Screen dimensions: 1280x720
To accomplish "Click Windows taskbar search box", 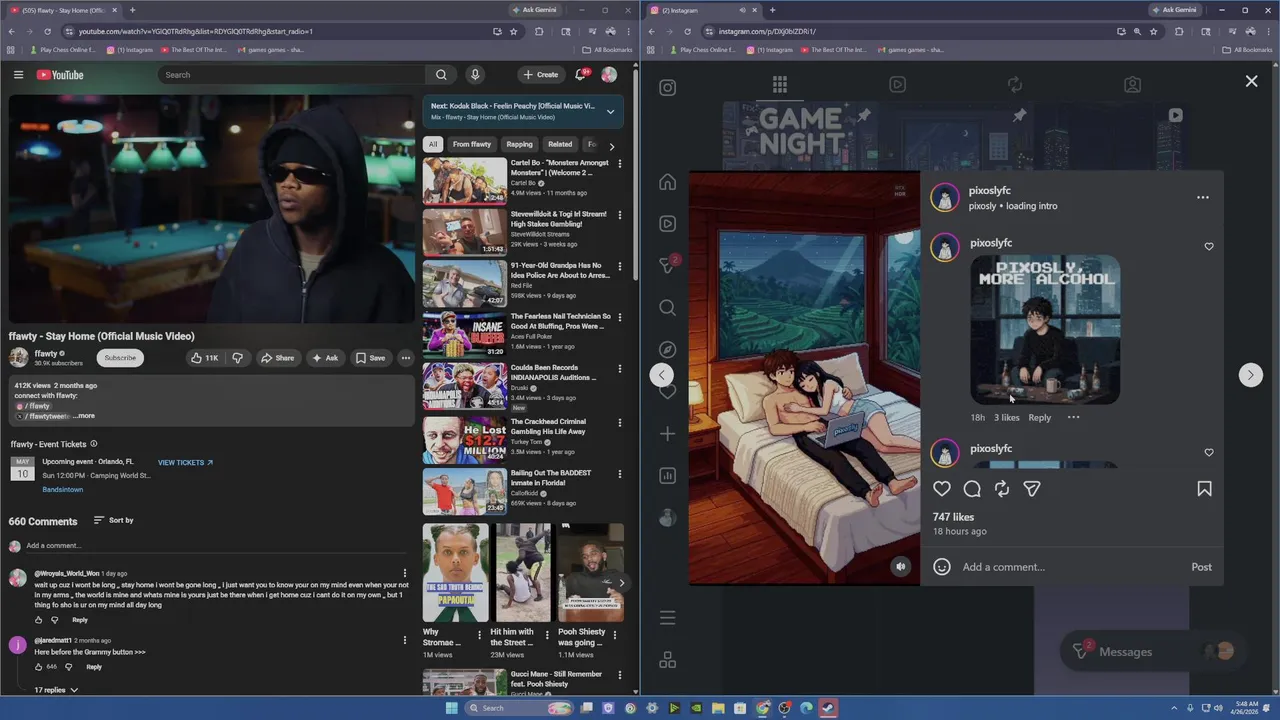I will 517,708.
